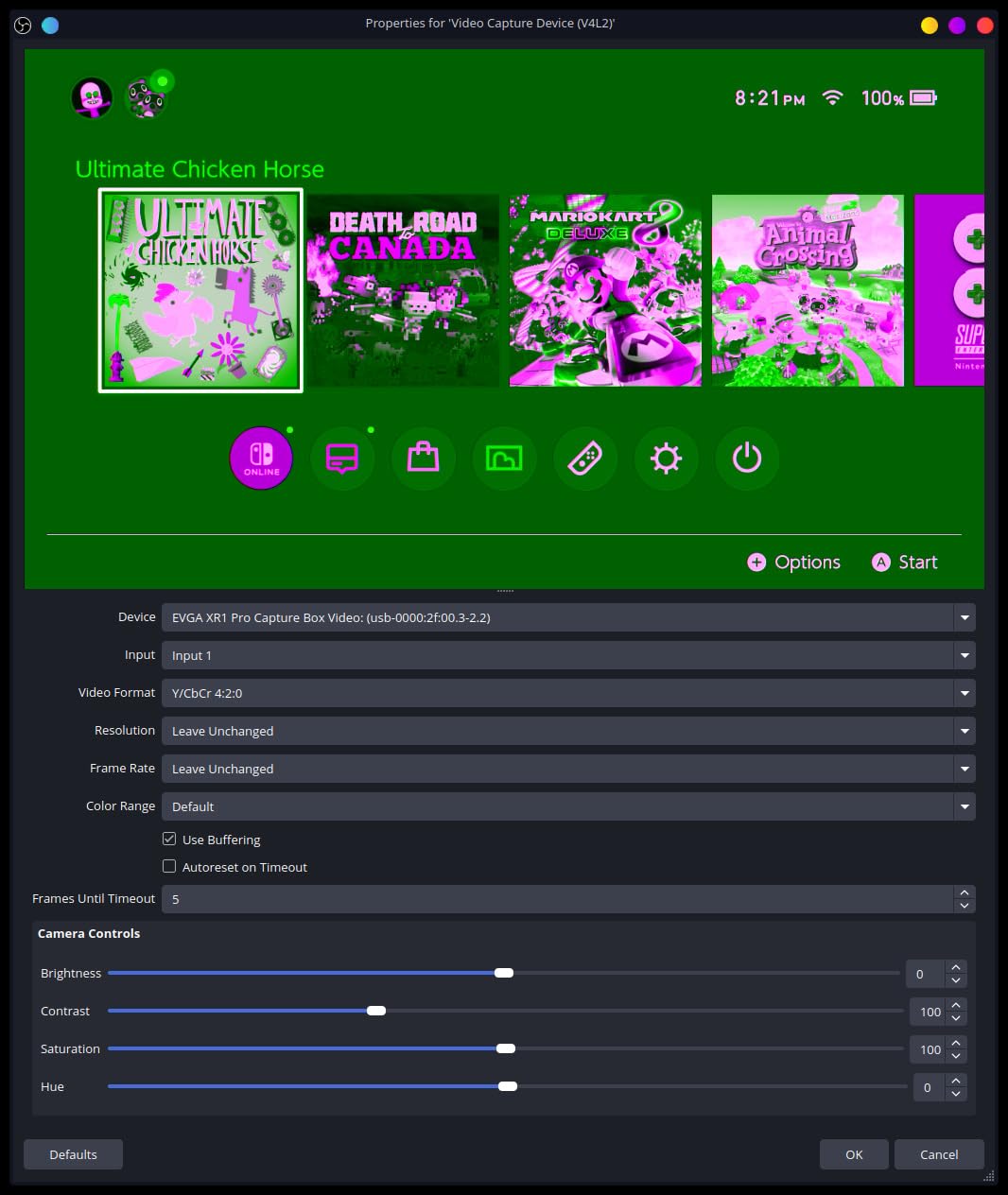Increase Brightness value with up arrow
1008x1195 pixels.
click(956, 967)
